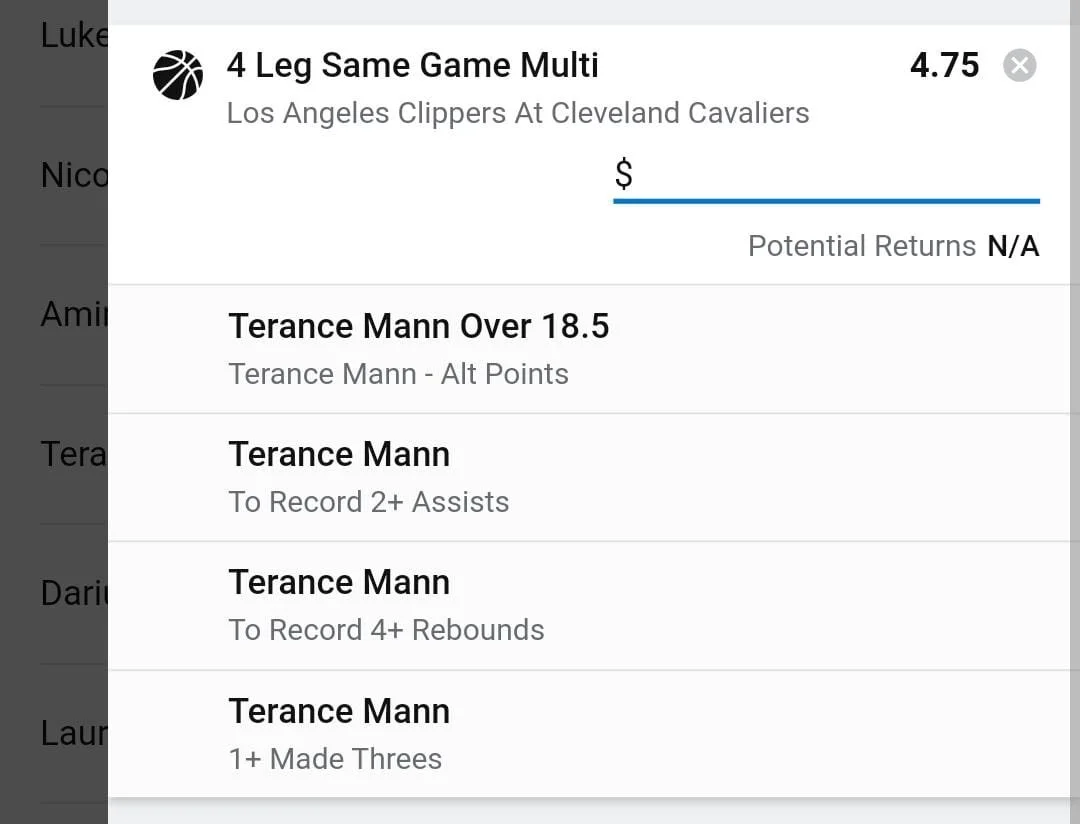
Task: Tap the "Laur" player row behind the slip
Action: pos(72,734)
